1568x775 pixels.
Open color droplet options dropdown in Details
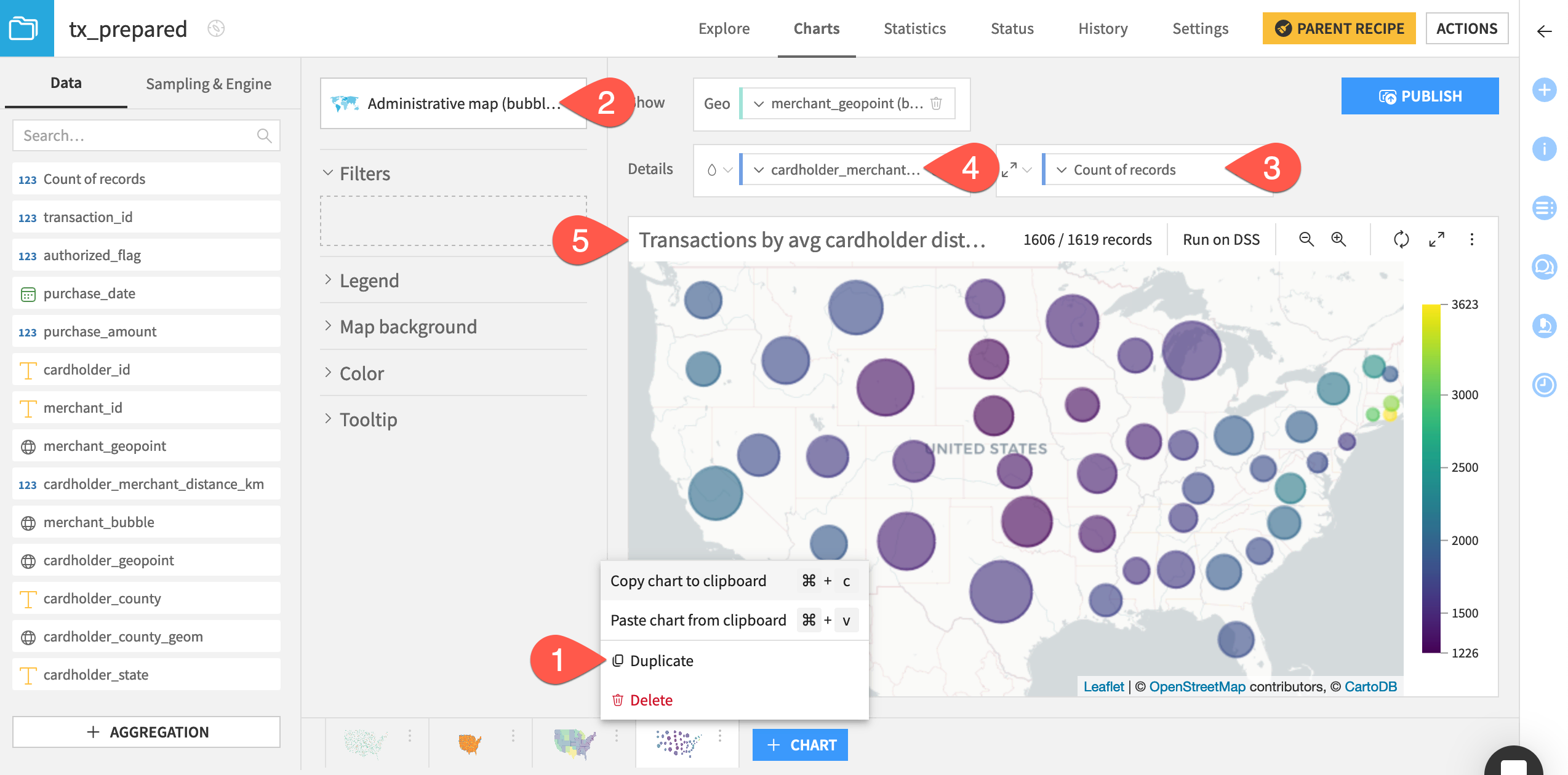click(719, 170)
